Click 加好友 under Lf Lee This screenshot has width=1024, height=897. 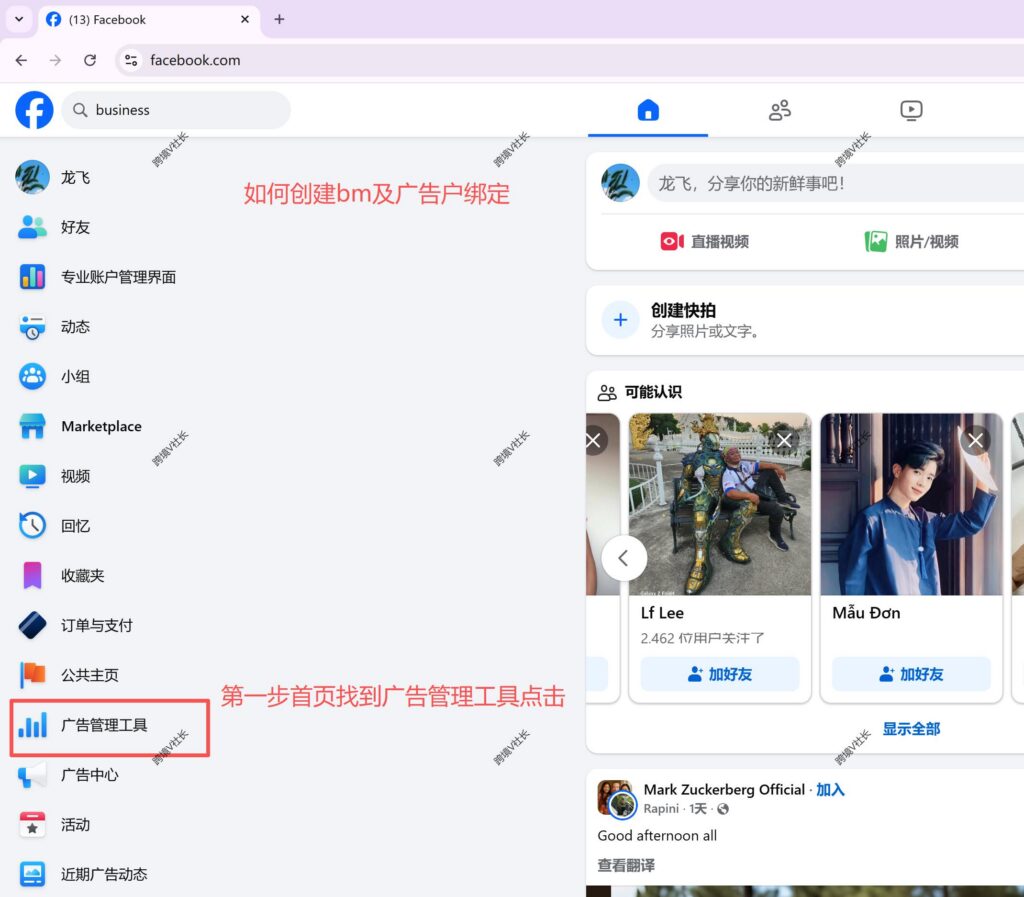click(720, 674)
